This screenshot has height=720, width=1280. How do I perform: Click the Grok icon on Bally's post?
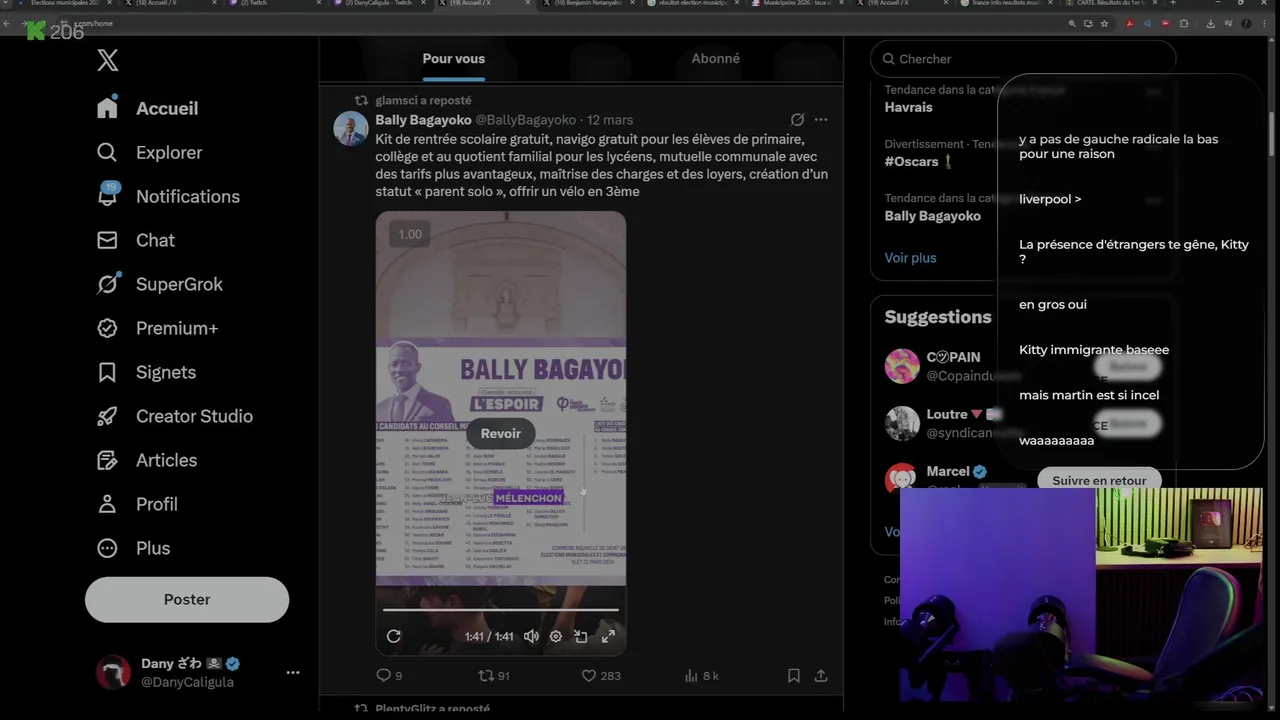point(797,120)
